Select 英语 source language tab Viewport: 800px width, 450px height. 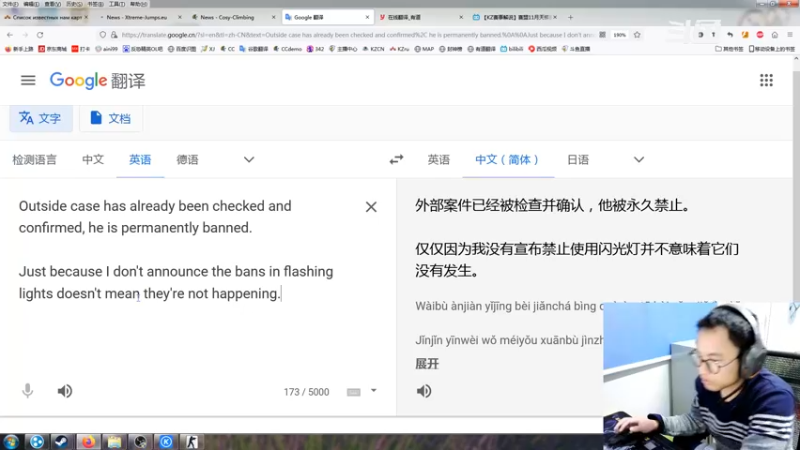(140, 160)
